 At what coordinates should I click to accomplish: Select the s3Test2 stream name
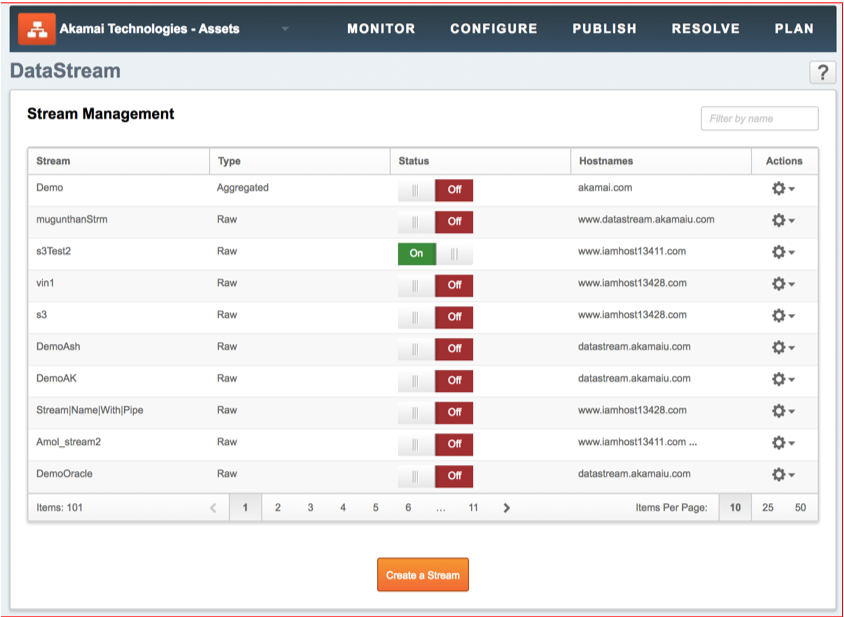pyautogui.click(x=53, y=251)
